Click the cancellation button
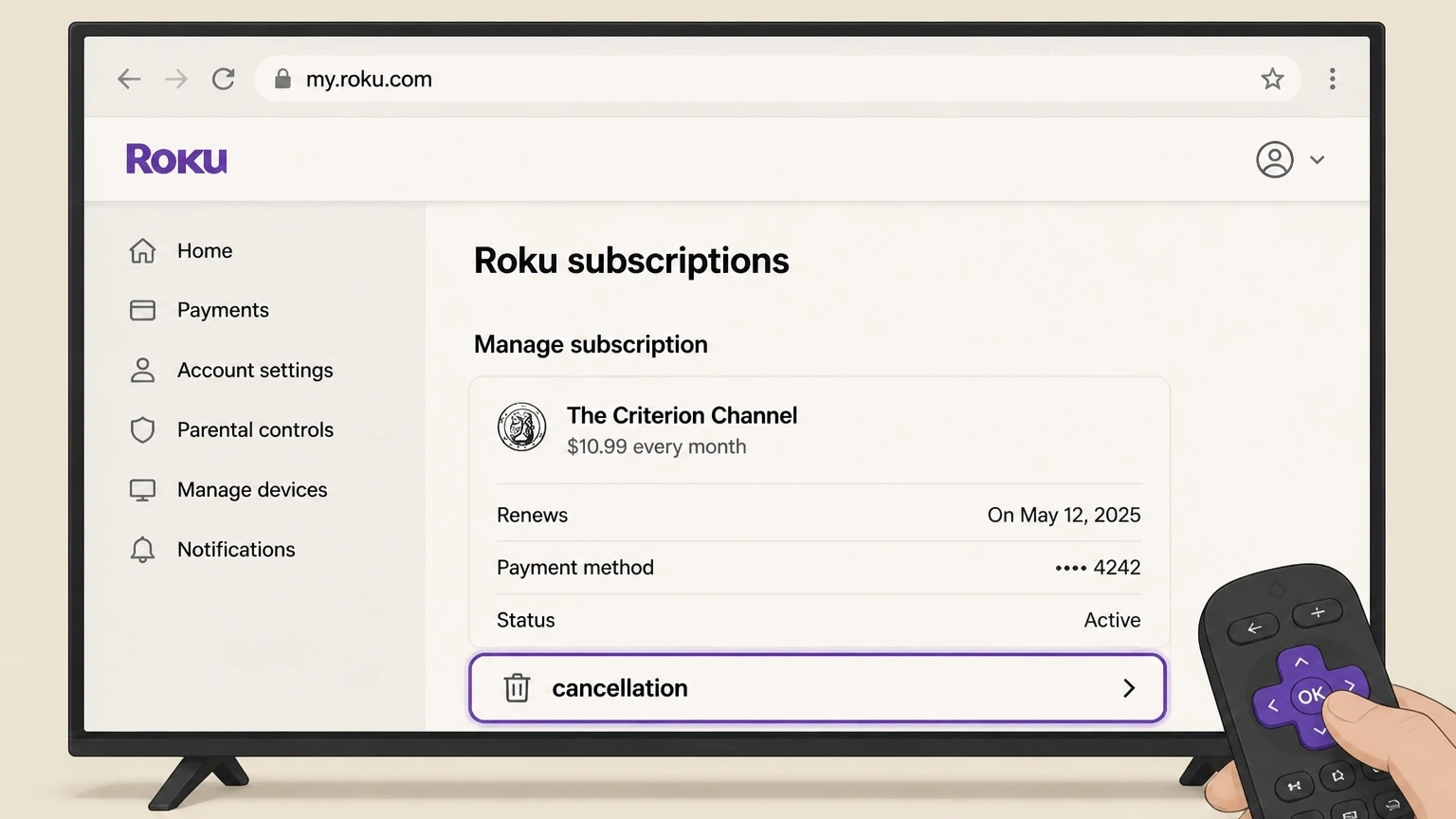 pyautogui.click(x=817, y=688)
